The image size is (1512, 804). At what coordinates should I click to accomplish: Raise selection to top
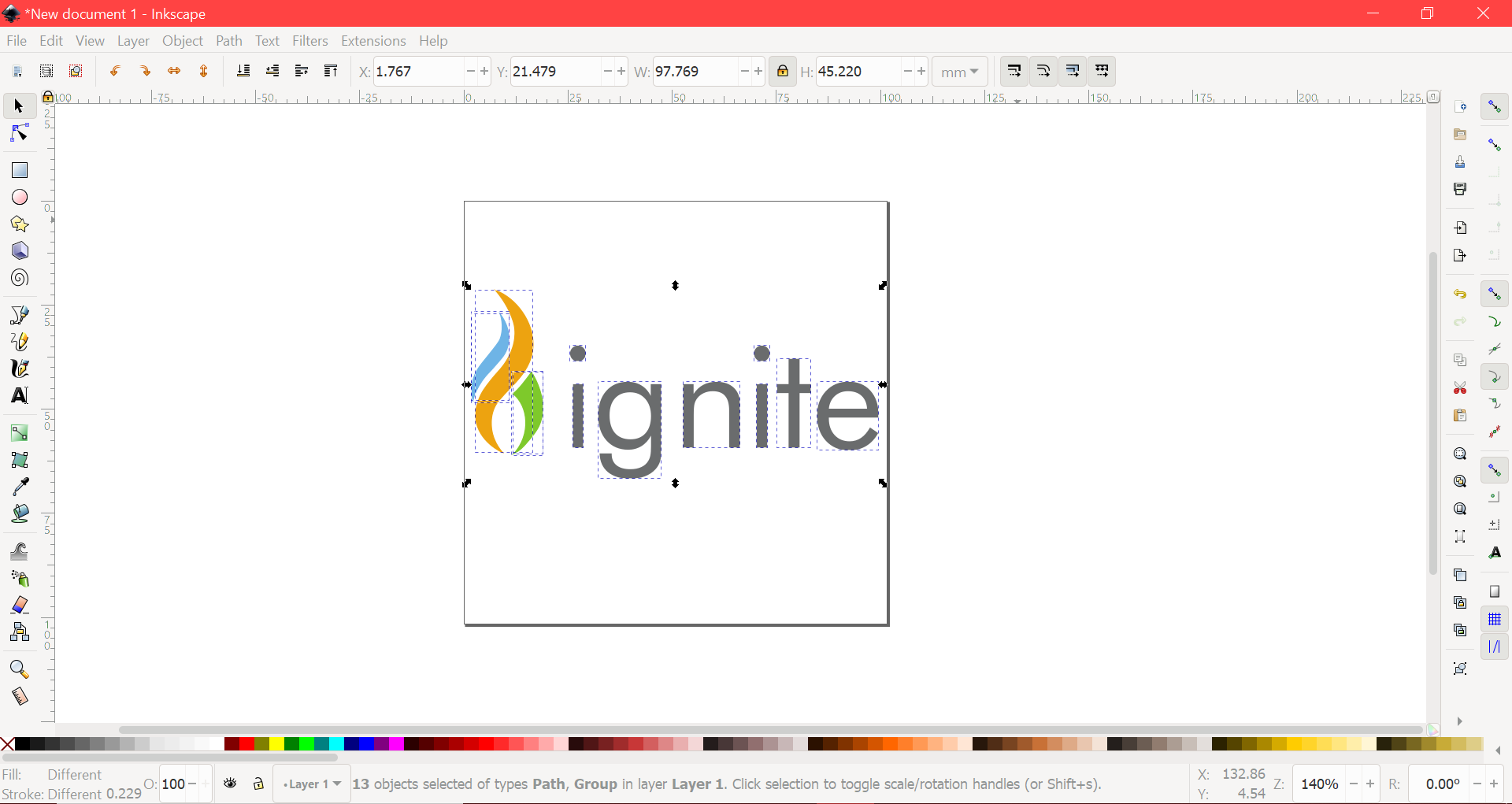click(x=331, y=71)
